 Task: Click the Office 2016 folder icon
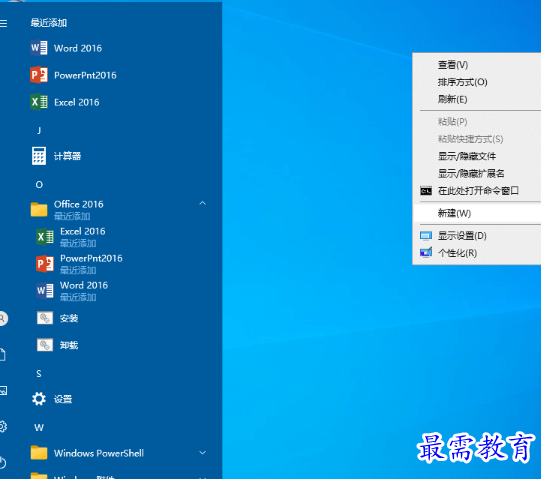point(39,209)
